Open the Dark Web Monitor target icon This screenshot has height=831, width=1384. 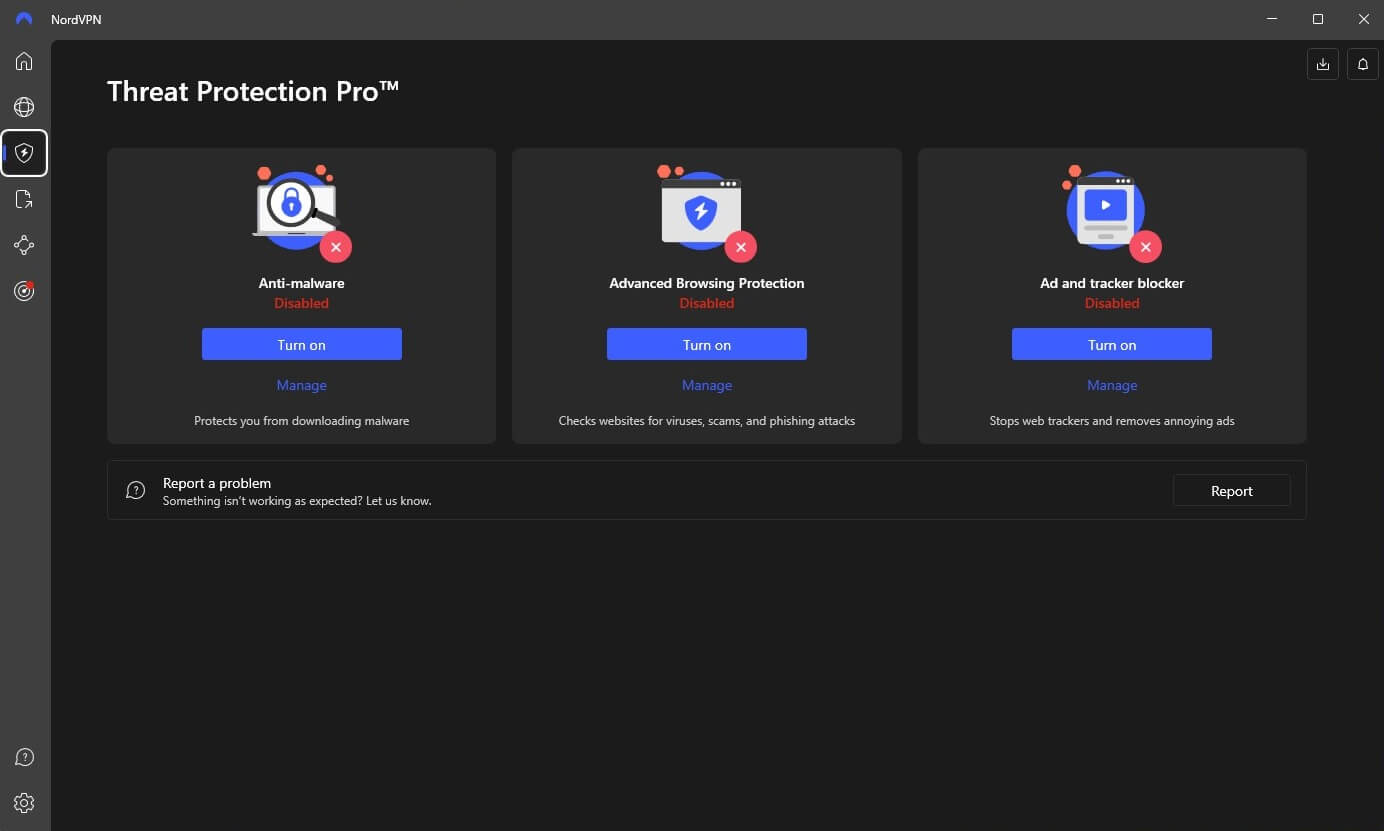(24, 291)
